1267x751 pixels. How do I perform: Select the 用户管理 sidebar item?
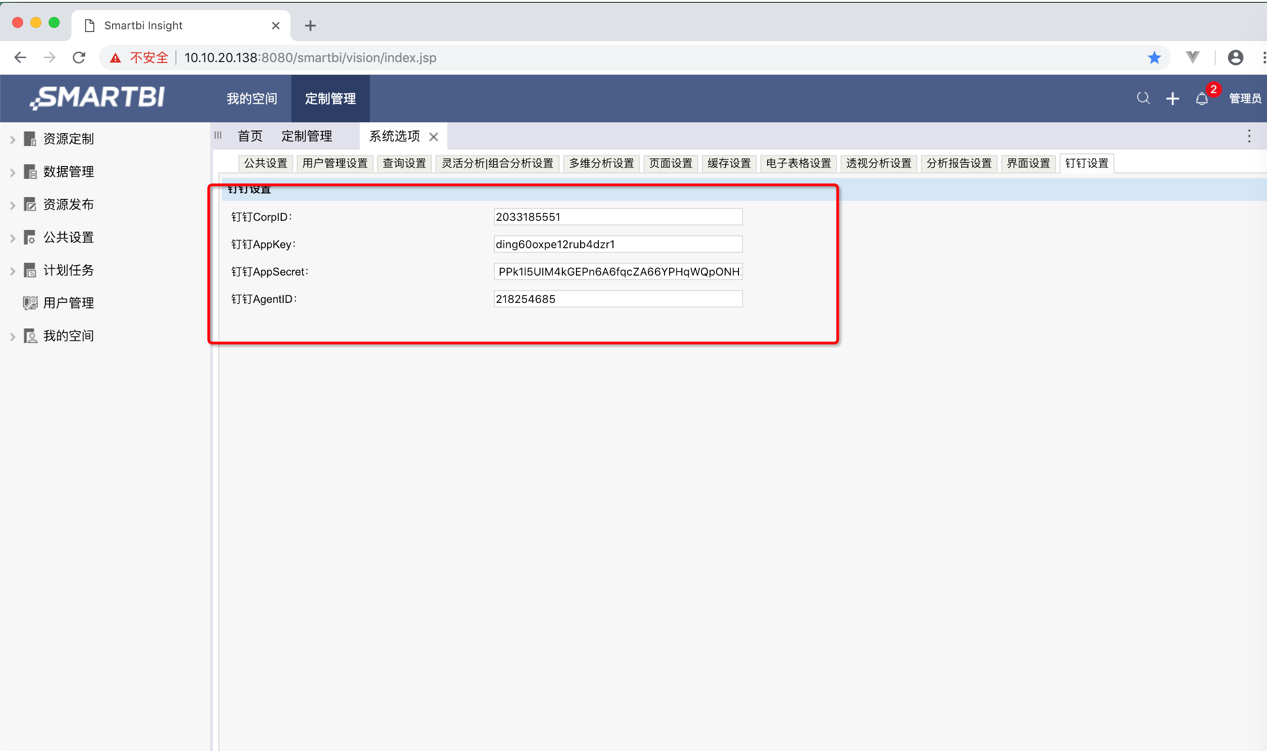68,303
